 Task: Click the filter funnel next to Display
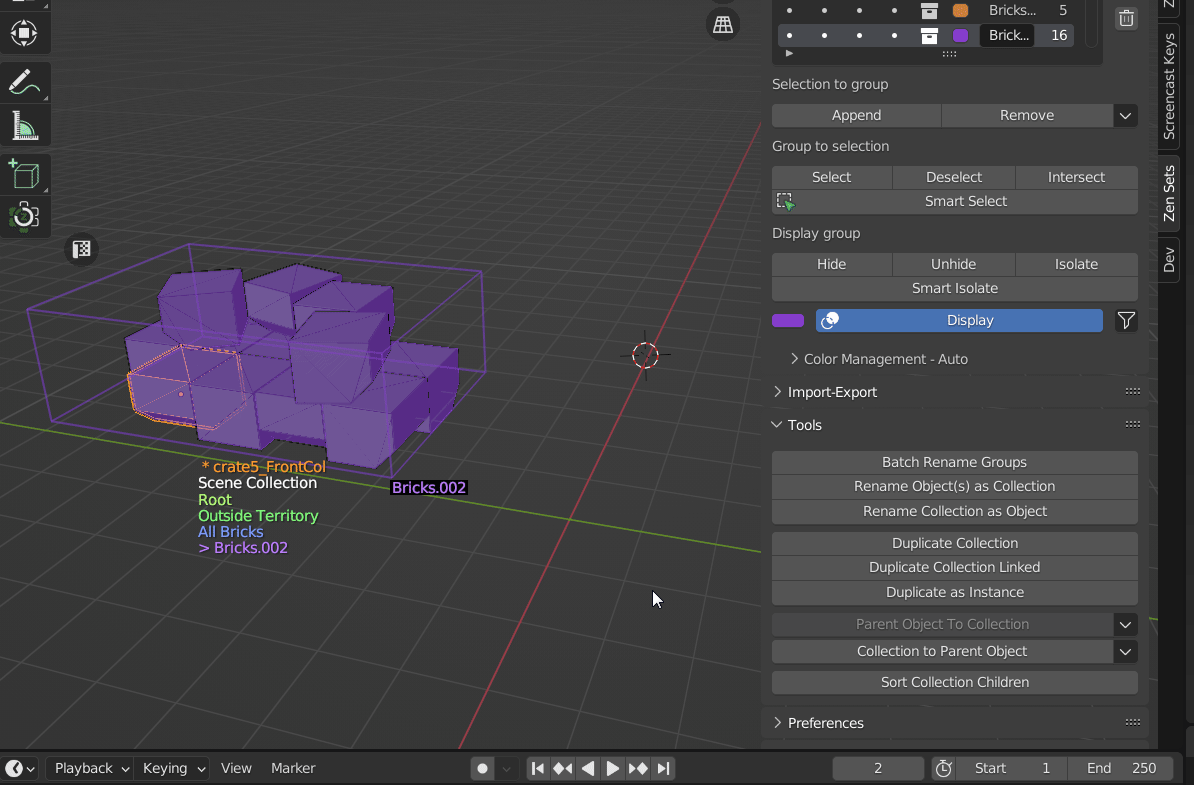click(1126, 320)
